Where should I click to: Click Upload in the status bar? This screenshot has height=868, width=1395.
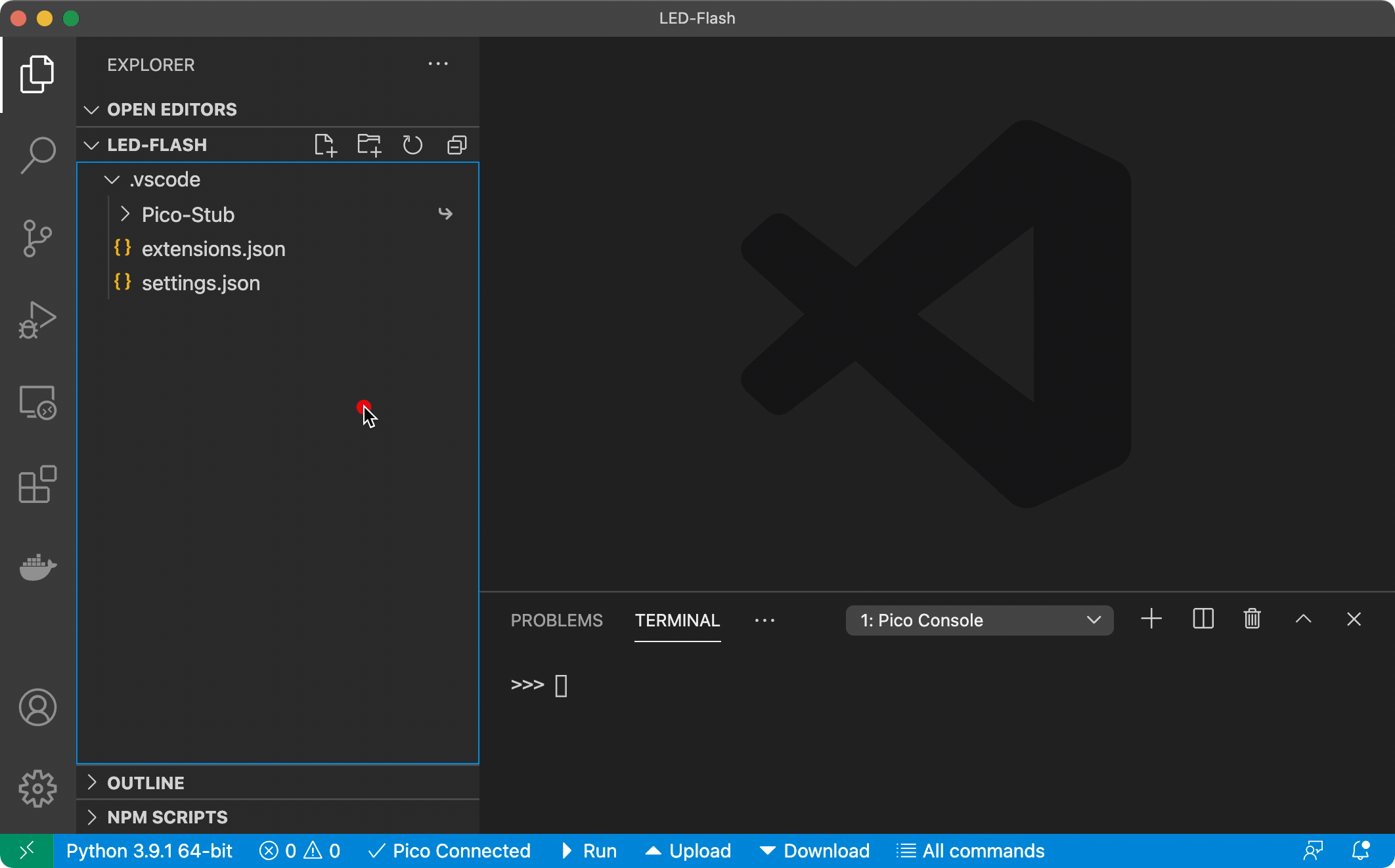[688, 851]
